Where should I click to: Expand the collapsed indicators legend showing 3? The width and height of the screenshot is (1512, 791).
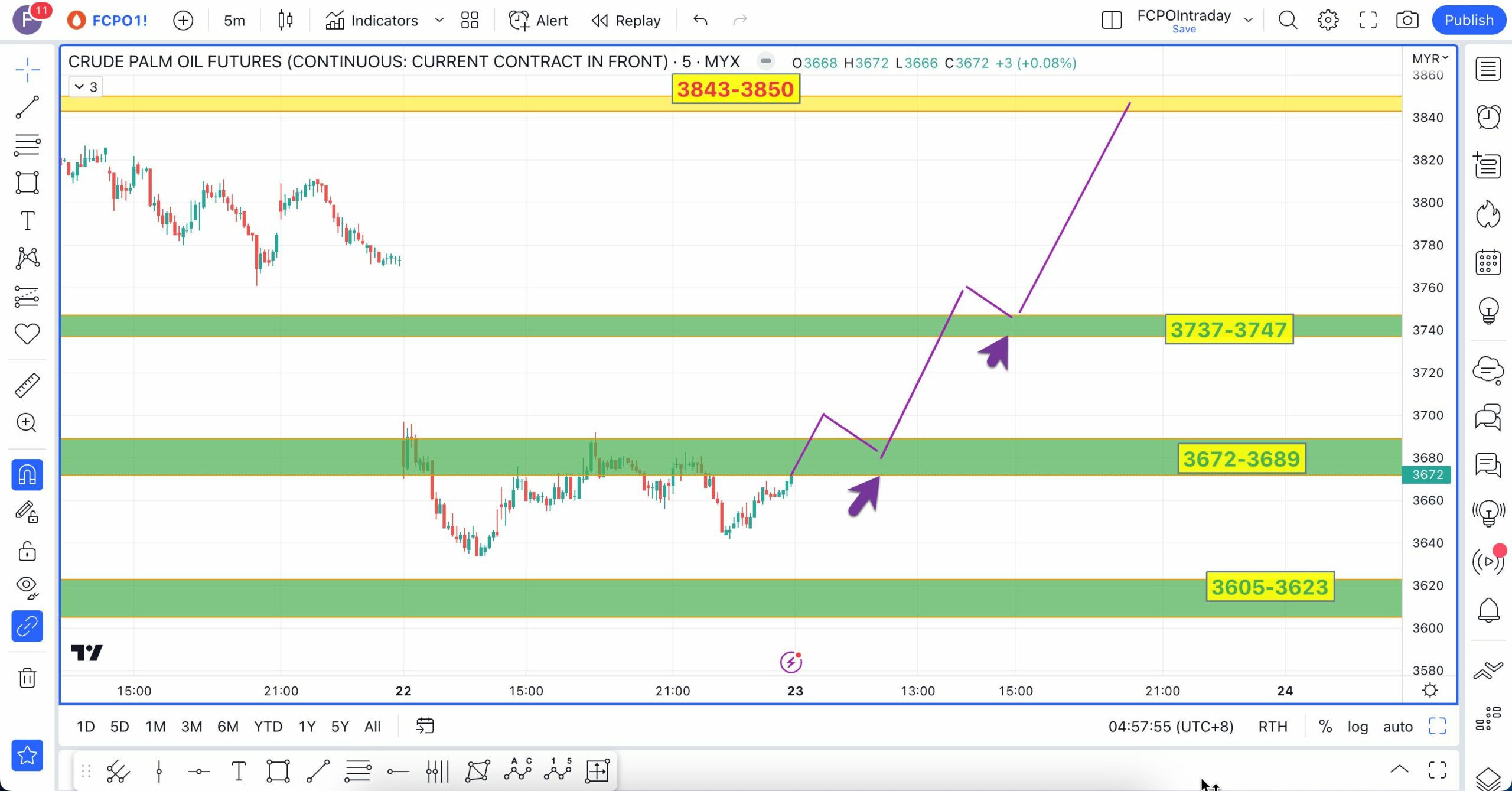86,87
